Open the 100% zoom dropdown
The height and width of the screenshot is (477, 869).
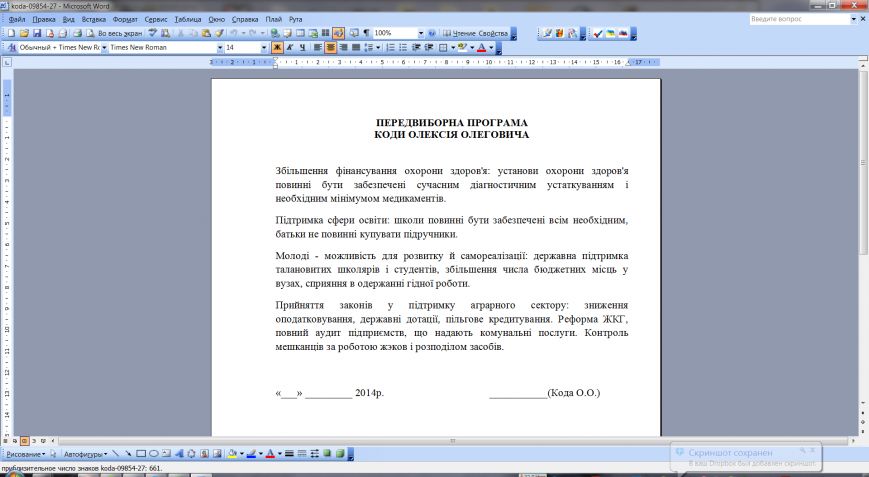click(421, 33)
